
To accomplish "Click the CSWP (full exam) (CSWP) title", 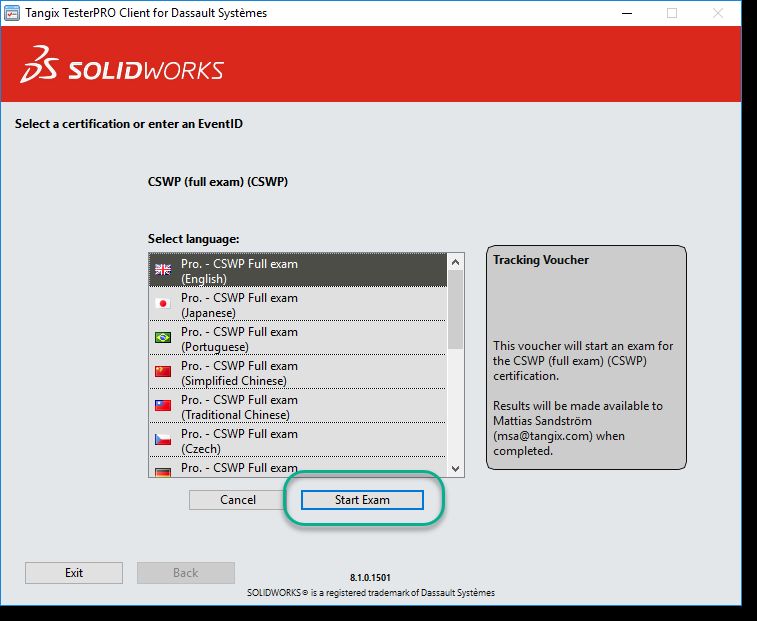I will coord(218,182).
